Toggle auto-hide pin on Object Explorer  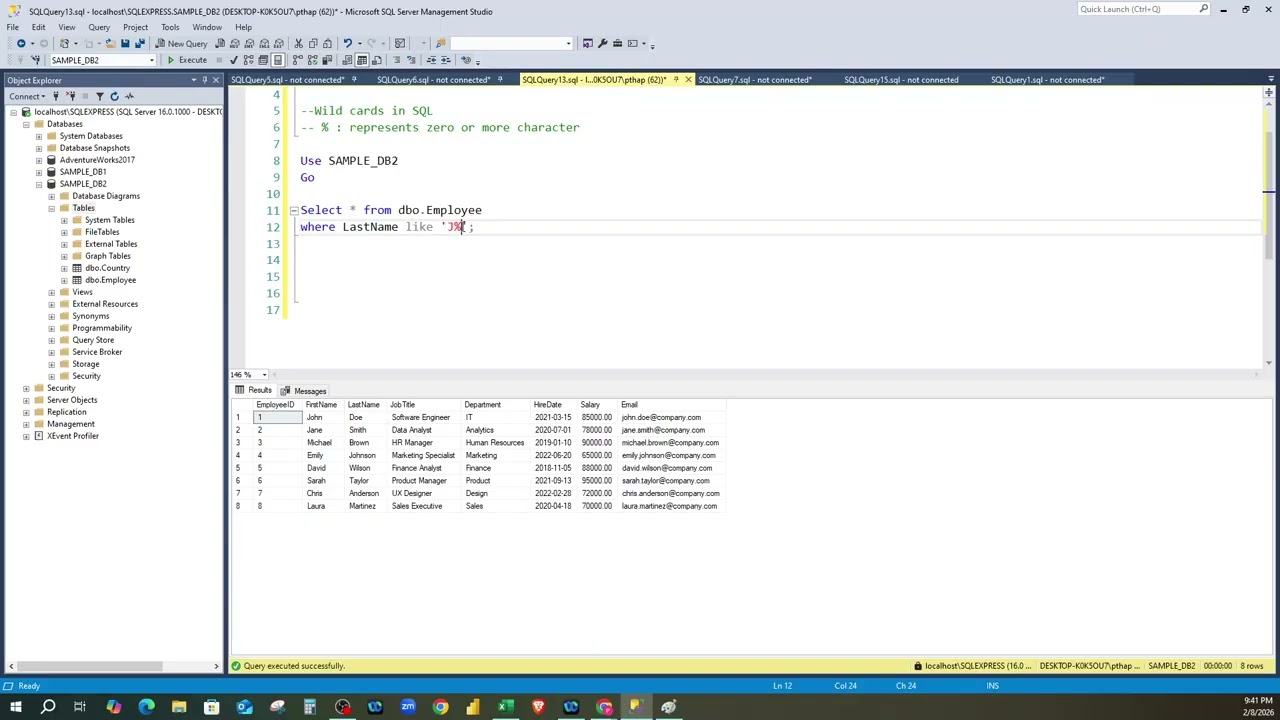click(x=205, y=80)
